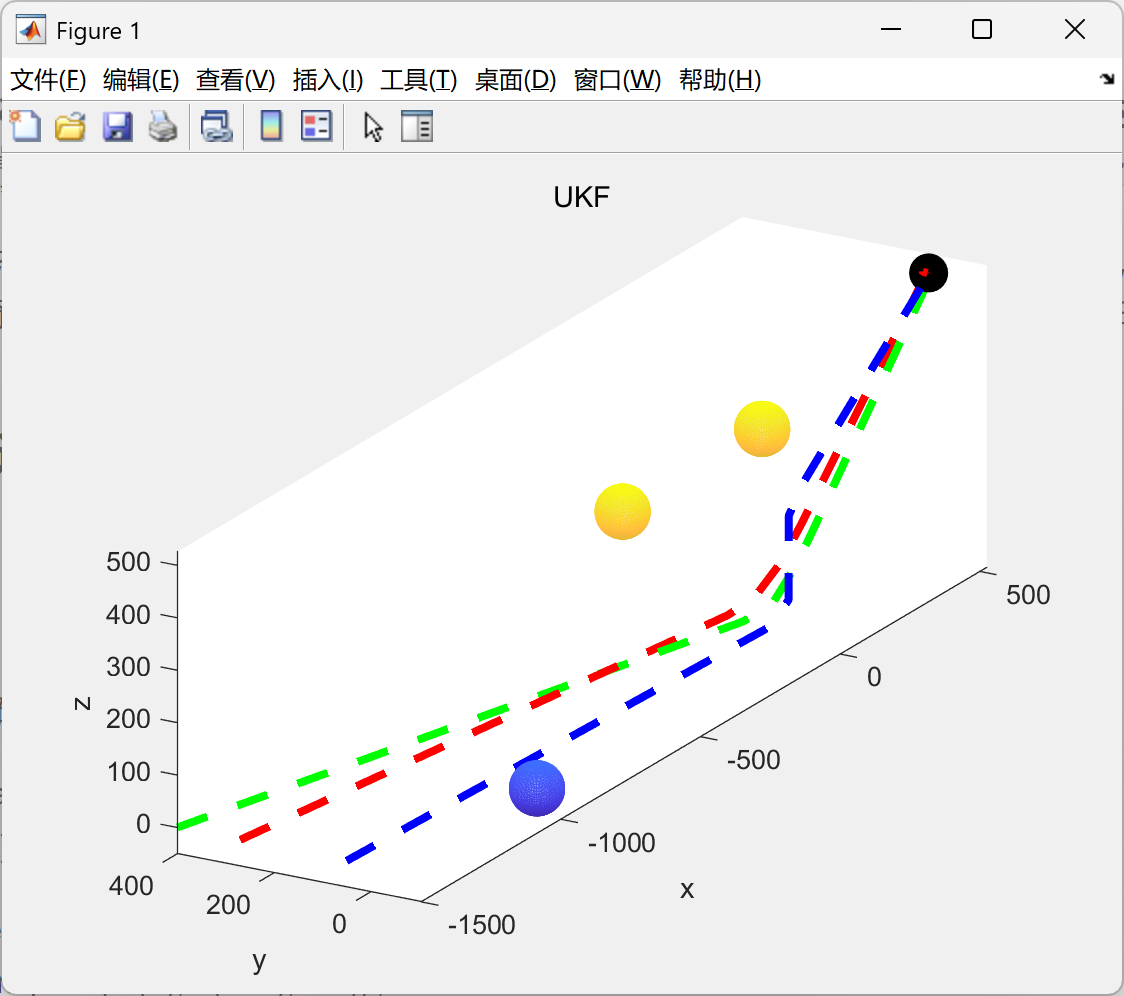
Task: Click the Open File folder icon
Action: click(x=70, y=127)
